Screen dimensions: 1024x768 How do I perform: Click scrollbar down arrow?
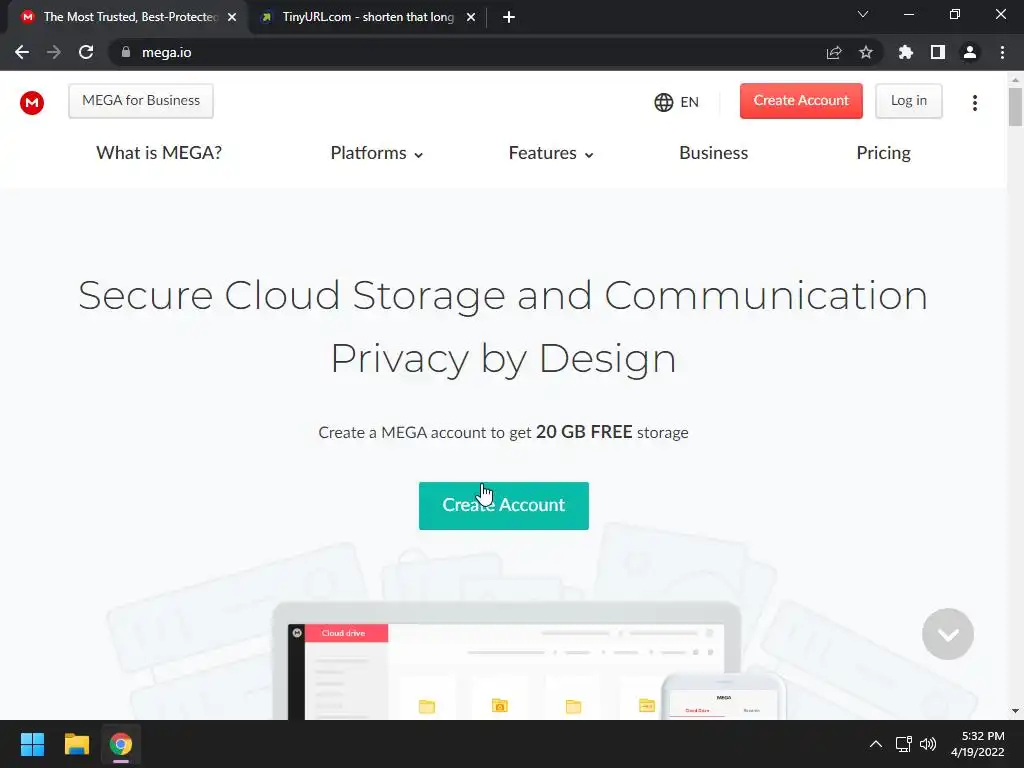point(1014,711)
